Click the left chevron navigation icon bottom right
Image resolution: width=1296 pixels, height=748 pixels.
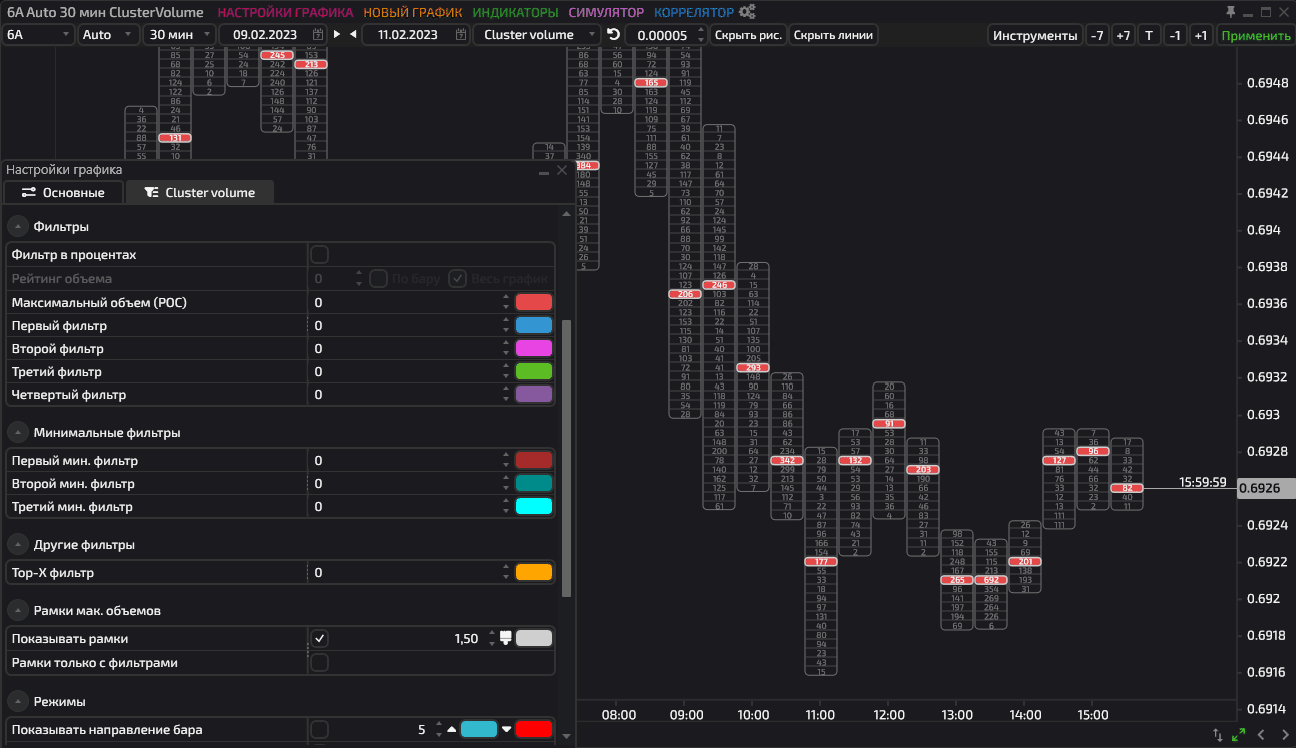(1262, 734)
